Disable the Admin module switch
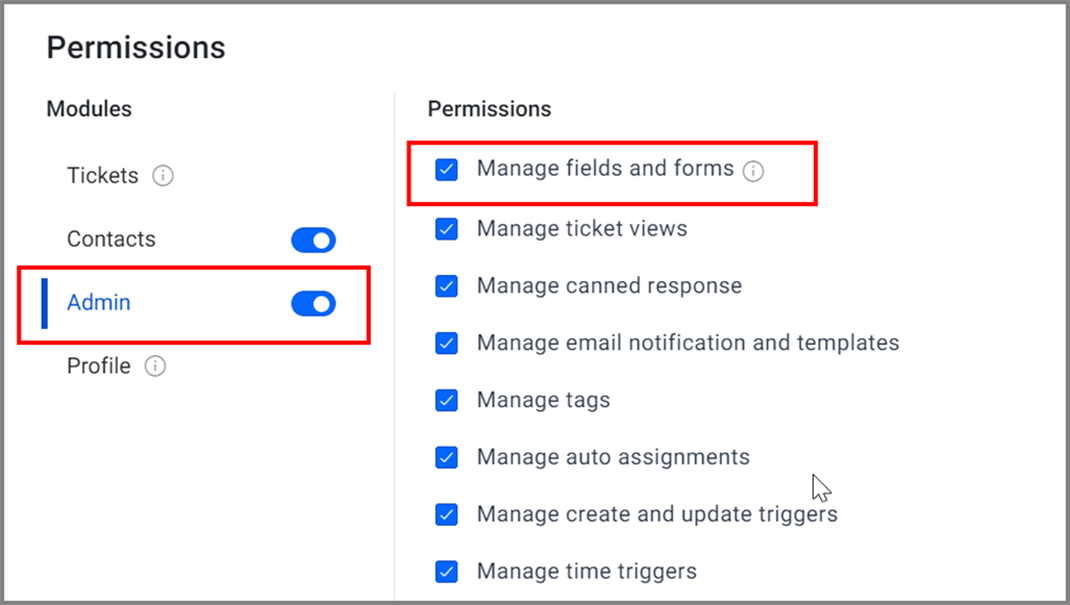1070x605 pixels. [x=314, y=304]
